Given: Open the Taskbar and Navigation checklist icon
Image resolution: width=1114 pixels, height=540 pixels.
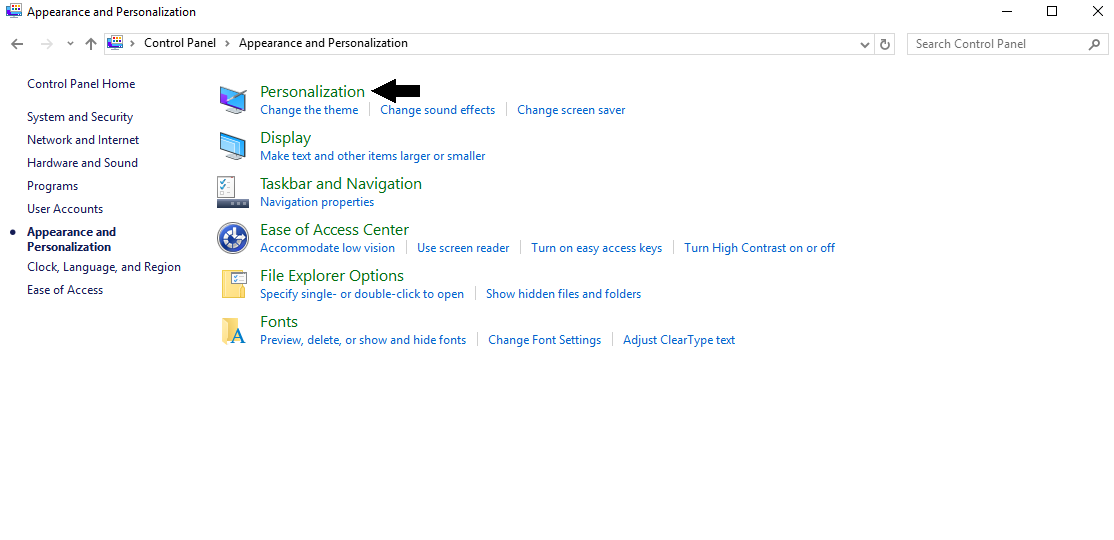Looking at the screenshot, I should (227, 192).
